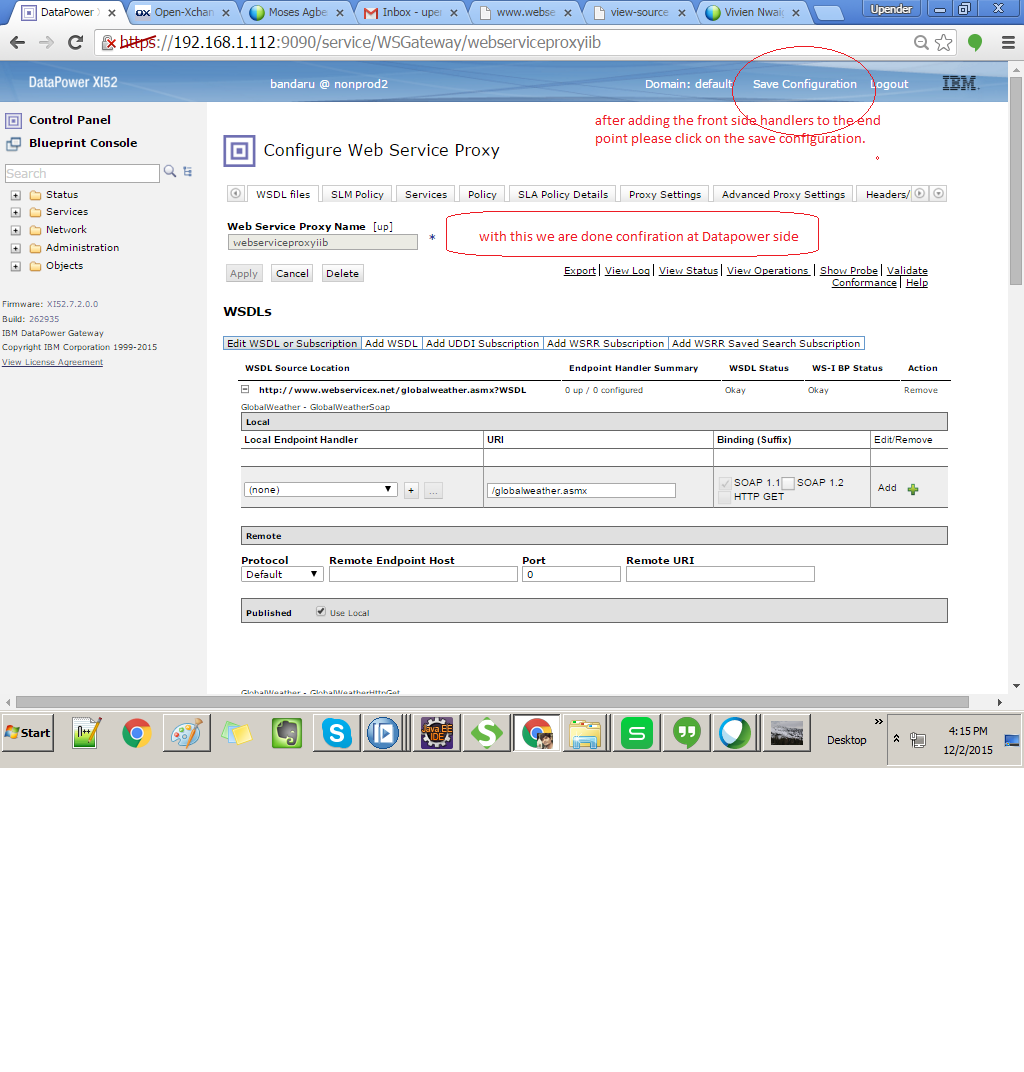Viewport: 1024px width, 1072px height.
Task: Click the + button beside Local Endpoint Handler
Action: 411,489
